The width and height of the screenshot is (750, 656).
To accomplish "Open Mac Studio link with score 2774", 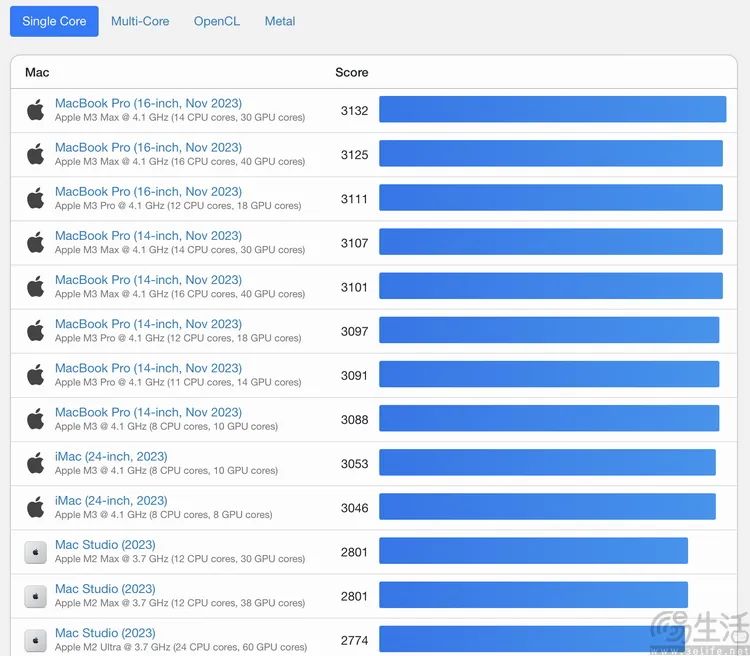I will click(x=105, y=633).
